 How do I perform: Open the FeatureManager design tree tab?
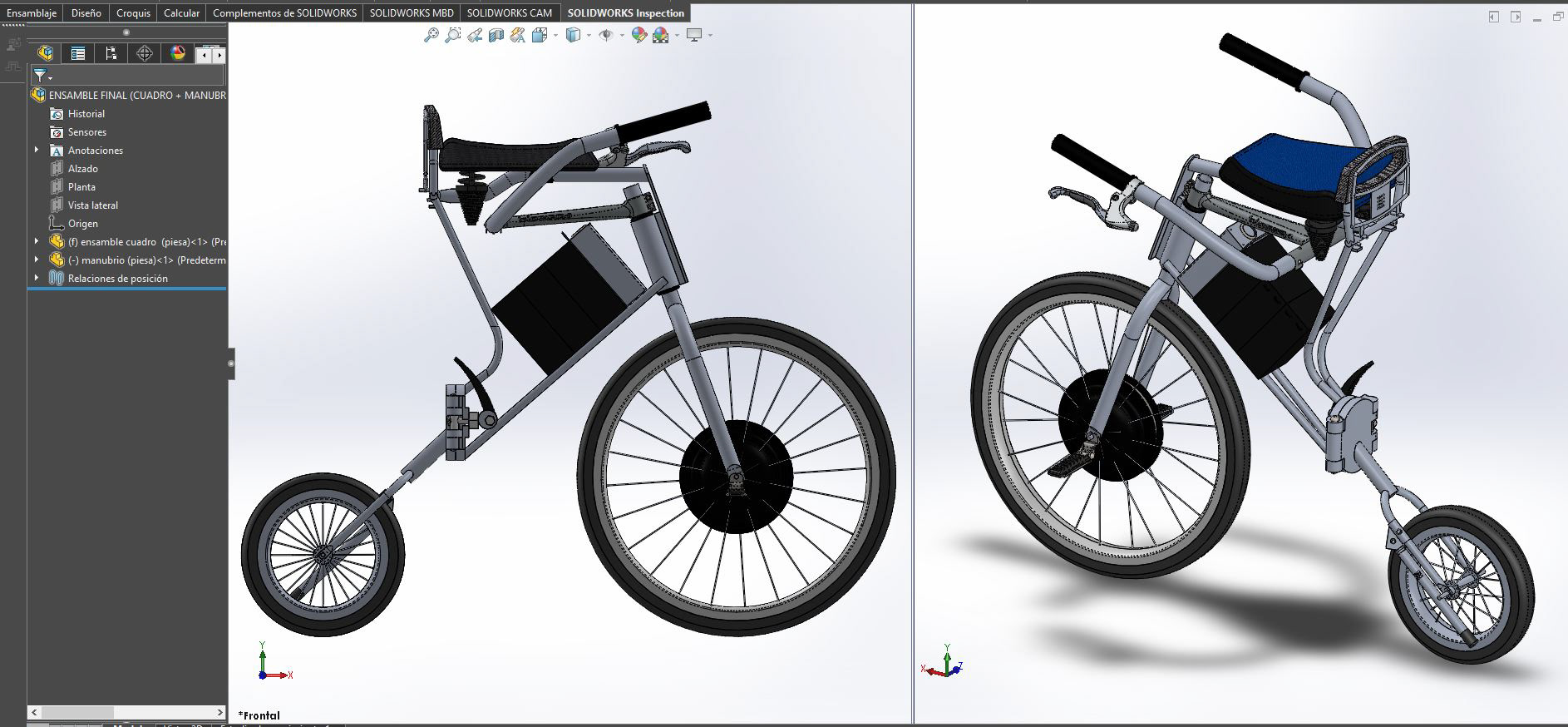(x=46, y=53)
